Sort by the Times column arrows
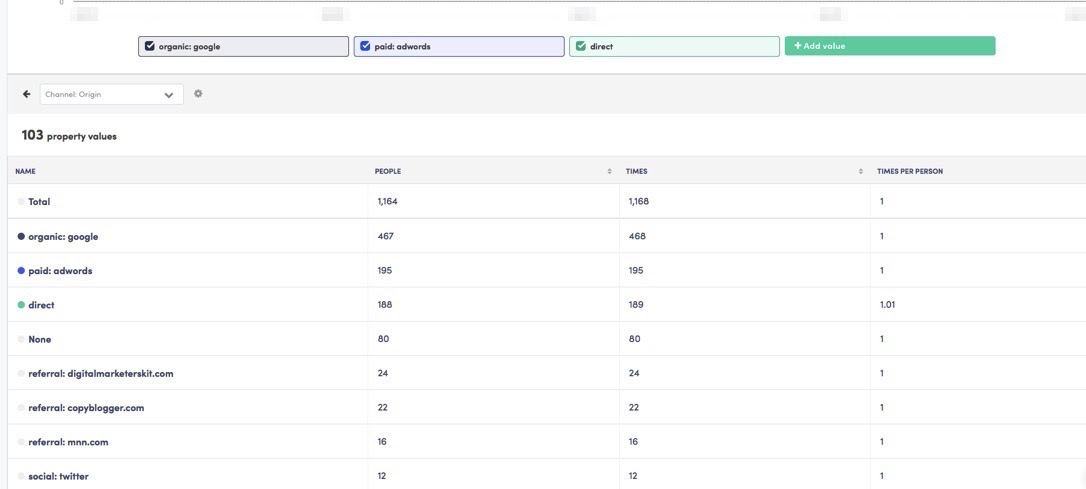1086x489 pixels. (861, 171)
